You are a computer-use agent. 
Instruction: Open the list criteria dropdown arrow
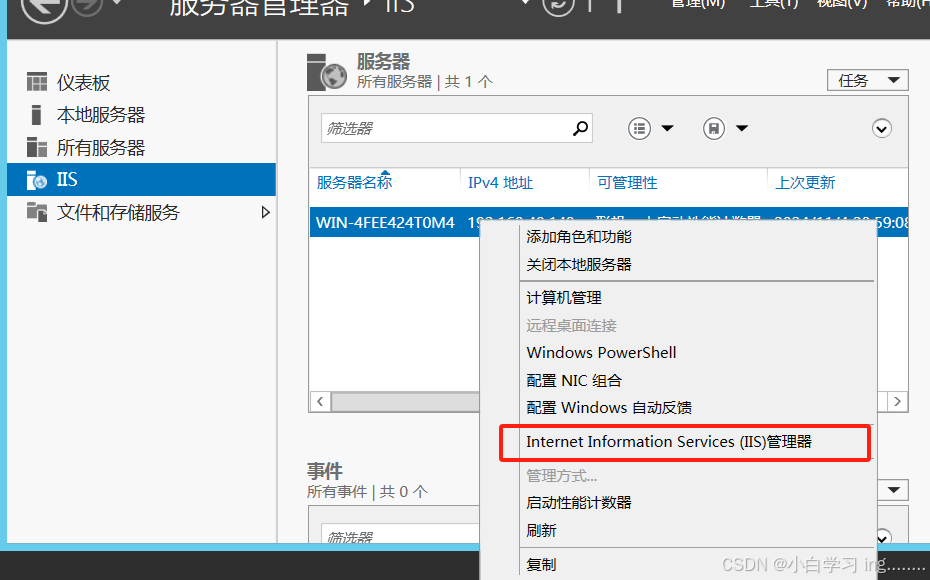pyautogui.click(x=667, y=128)
